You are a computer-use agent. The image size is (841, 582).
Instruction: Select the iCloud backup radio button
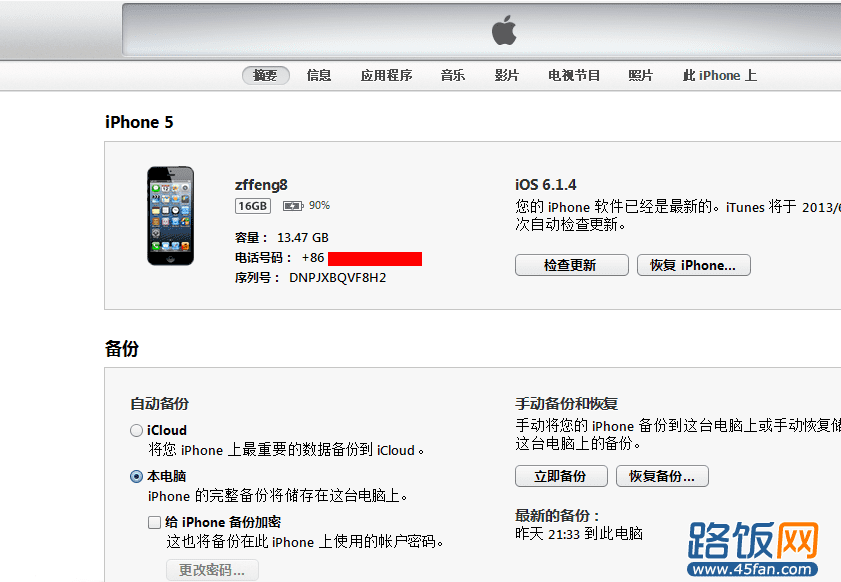(136, 430)
